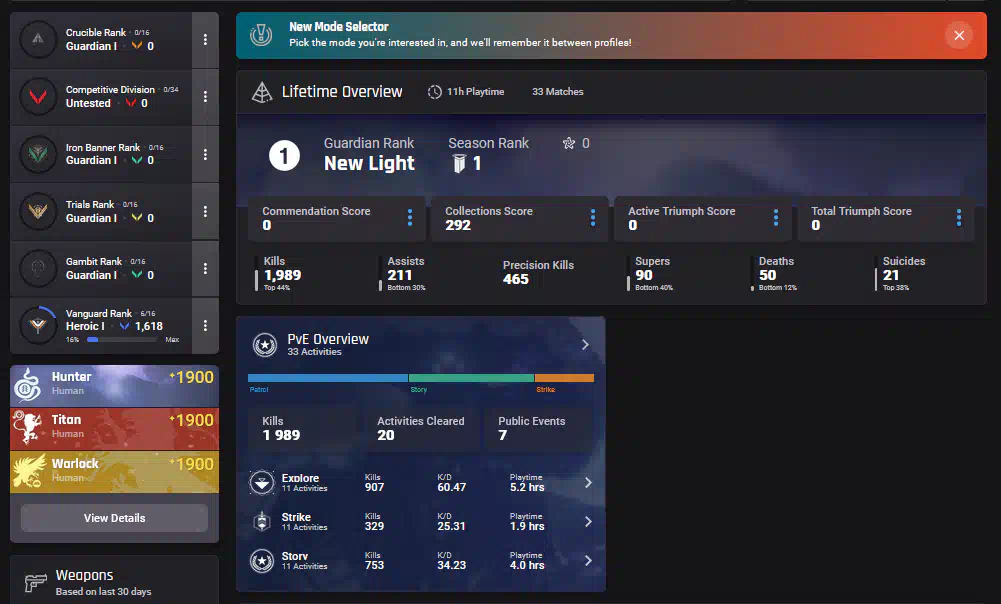Click the Assists value 211
1001x604 pixels.
[400, 275]
